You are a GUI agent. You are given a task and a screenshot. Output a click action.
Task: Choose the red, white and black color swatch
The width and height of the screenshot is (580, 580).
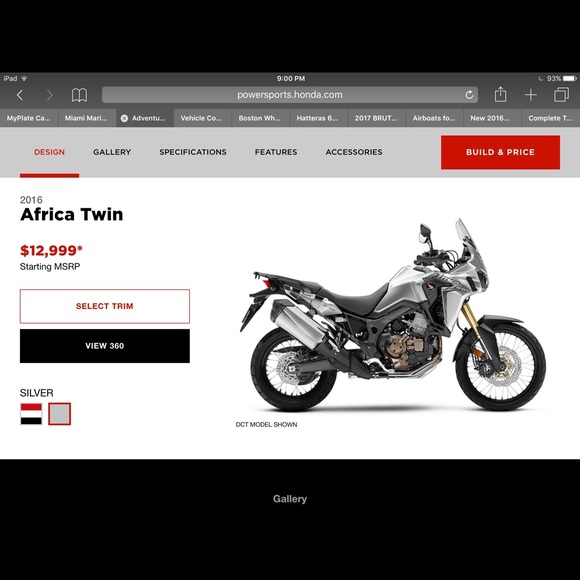31,414
